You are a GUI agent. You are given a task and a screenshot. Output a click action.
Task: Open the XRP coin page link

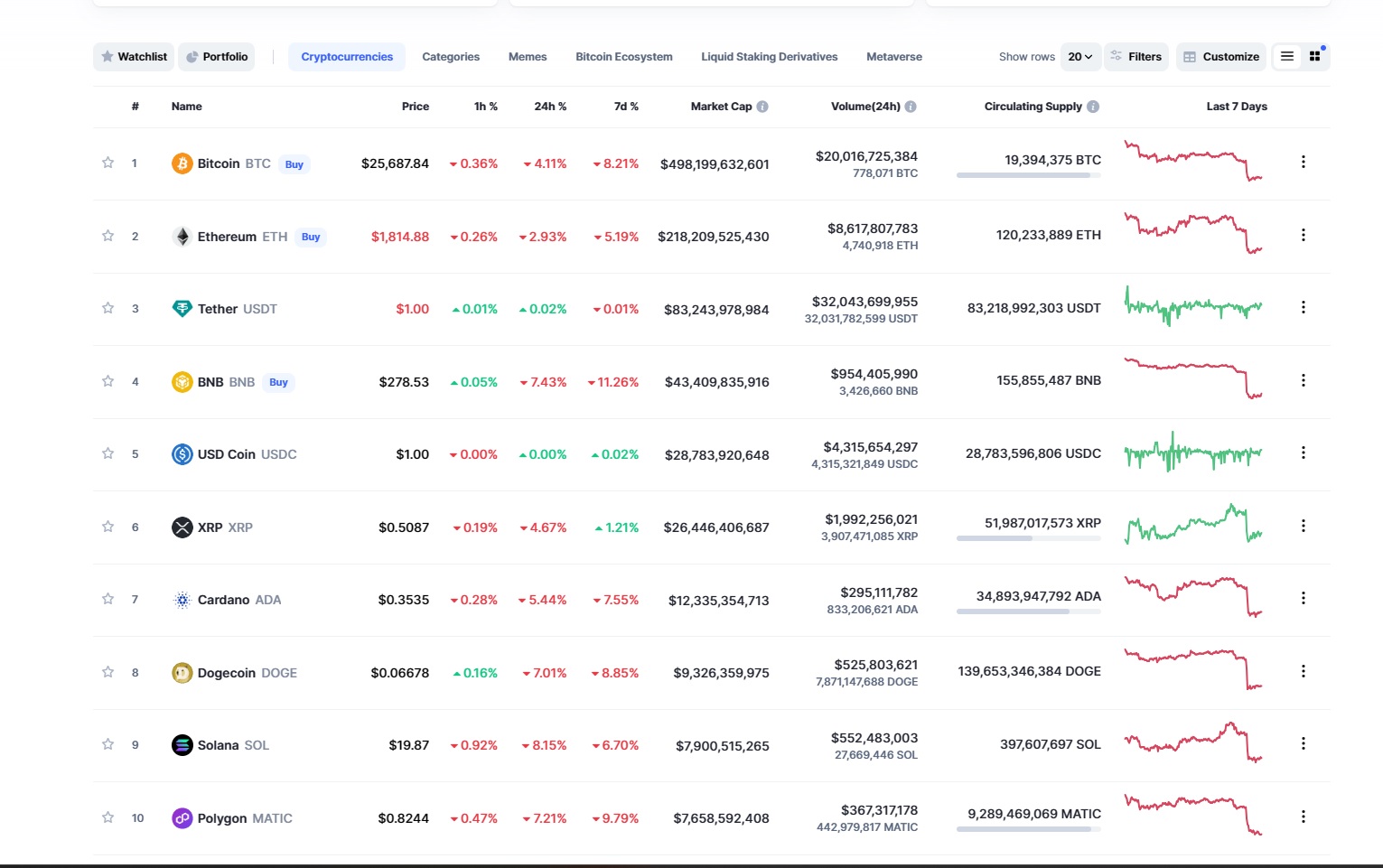[210, 527]
